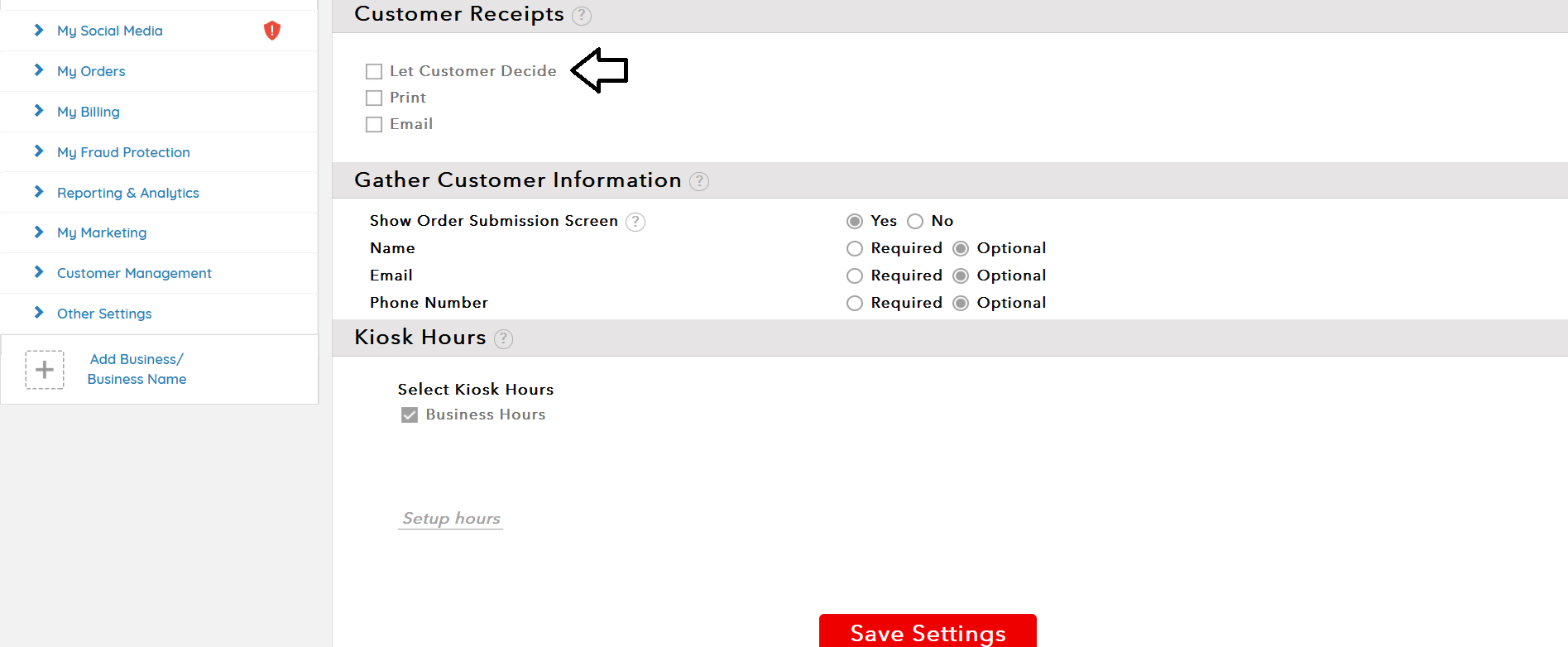Enable Let Customer Decide checkbox
Screen dimensions: 1568x647
tap(374, 71)
